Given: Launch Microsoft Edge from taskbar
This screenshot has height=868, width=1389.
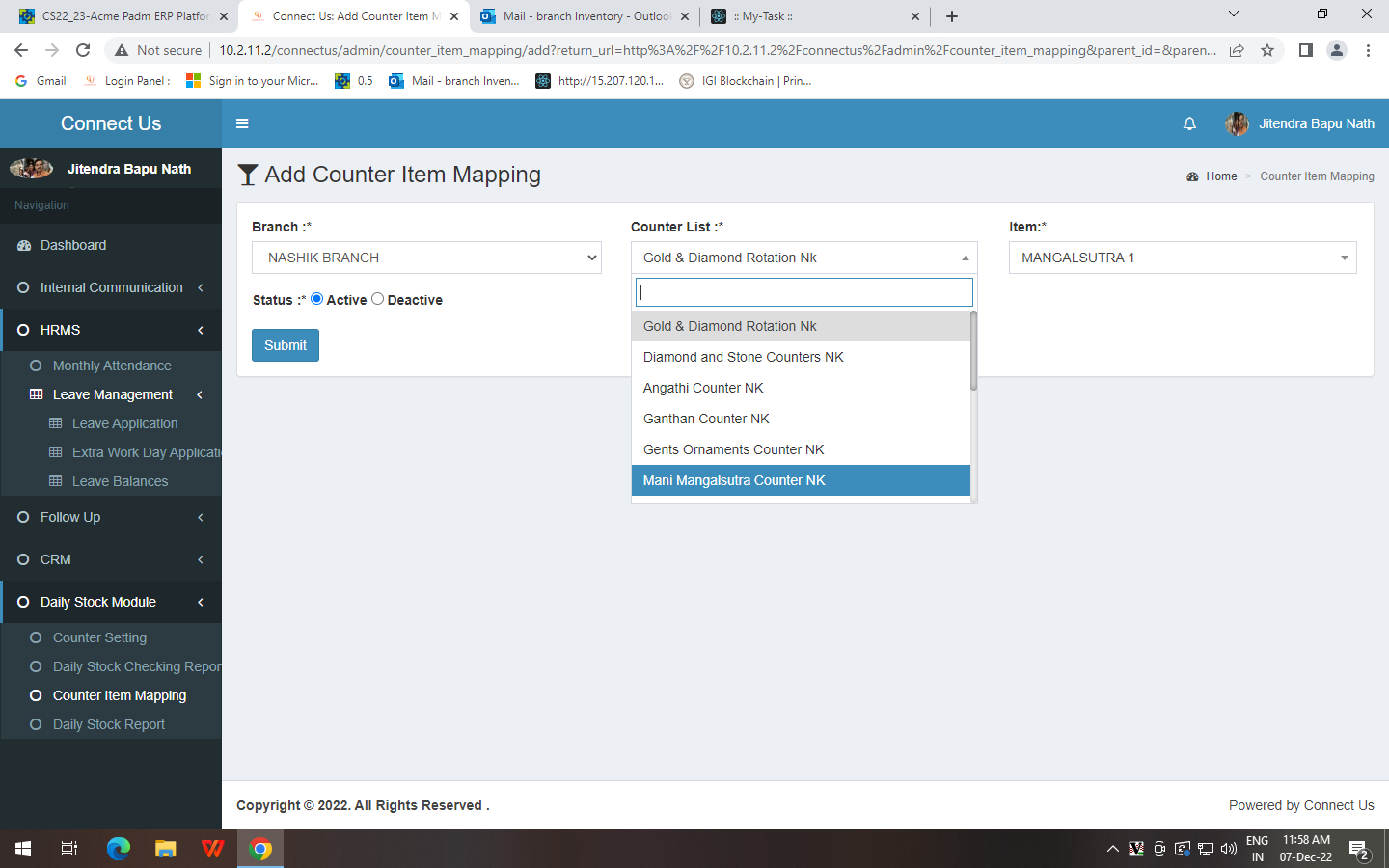Looking at the screenshot, I should coord(118,849).
